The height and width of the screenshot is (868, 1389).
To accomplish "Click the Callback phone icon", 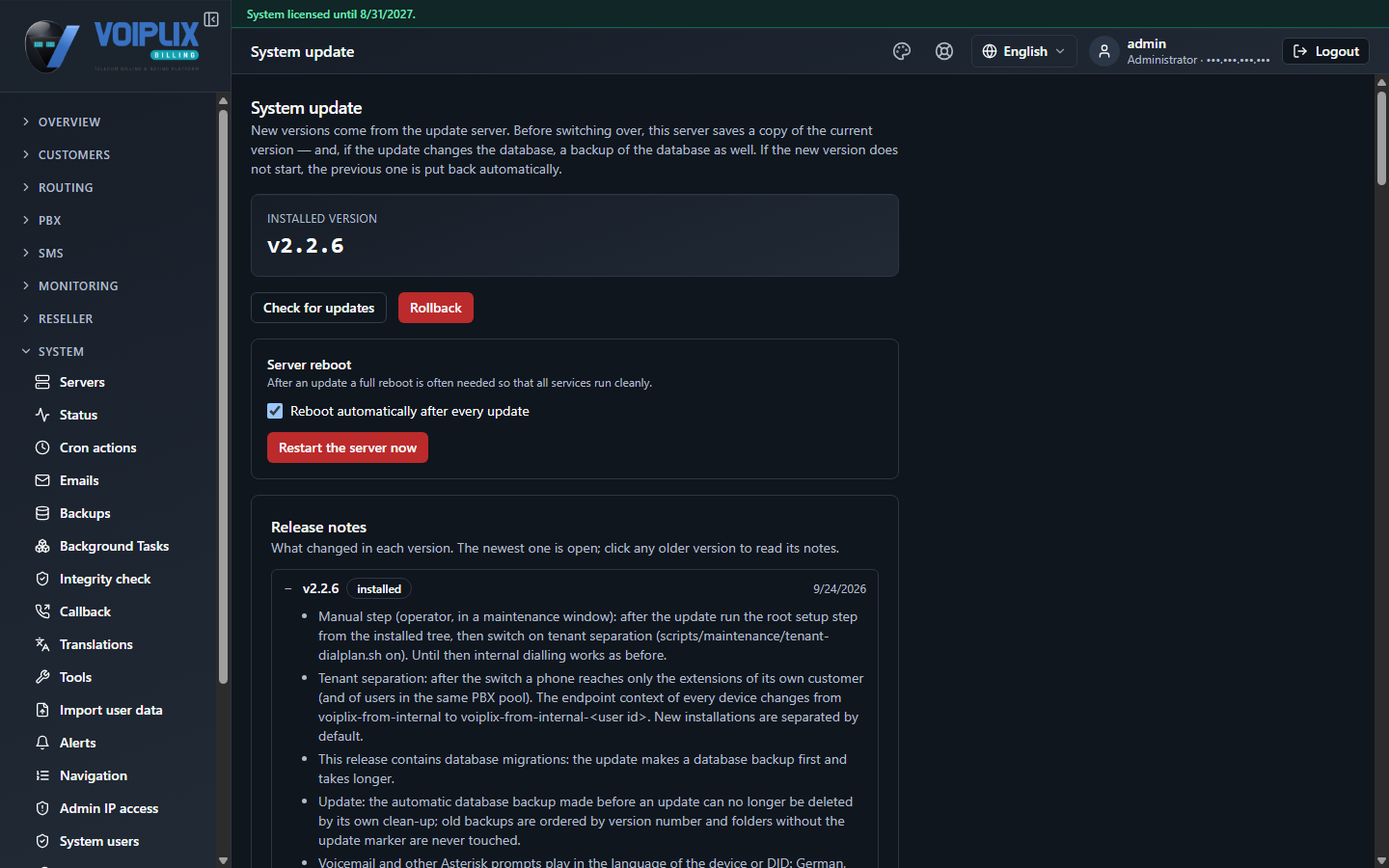I will [x=42, y=611].
